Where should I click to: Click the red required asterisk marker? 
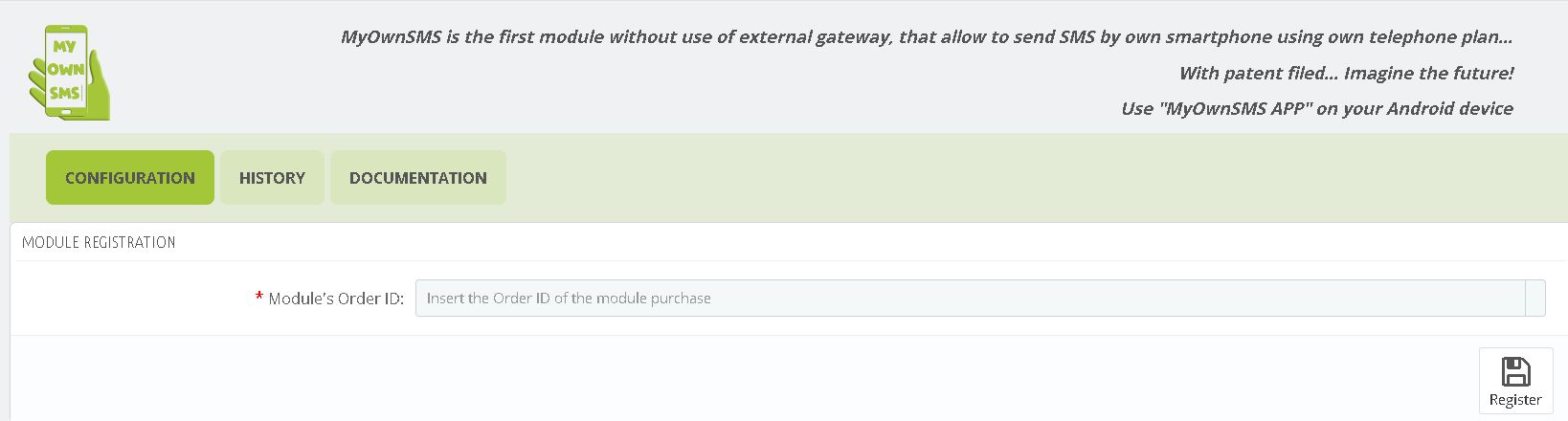tap(259, 299)
